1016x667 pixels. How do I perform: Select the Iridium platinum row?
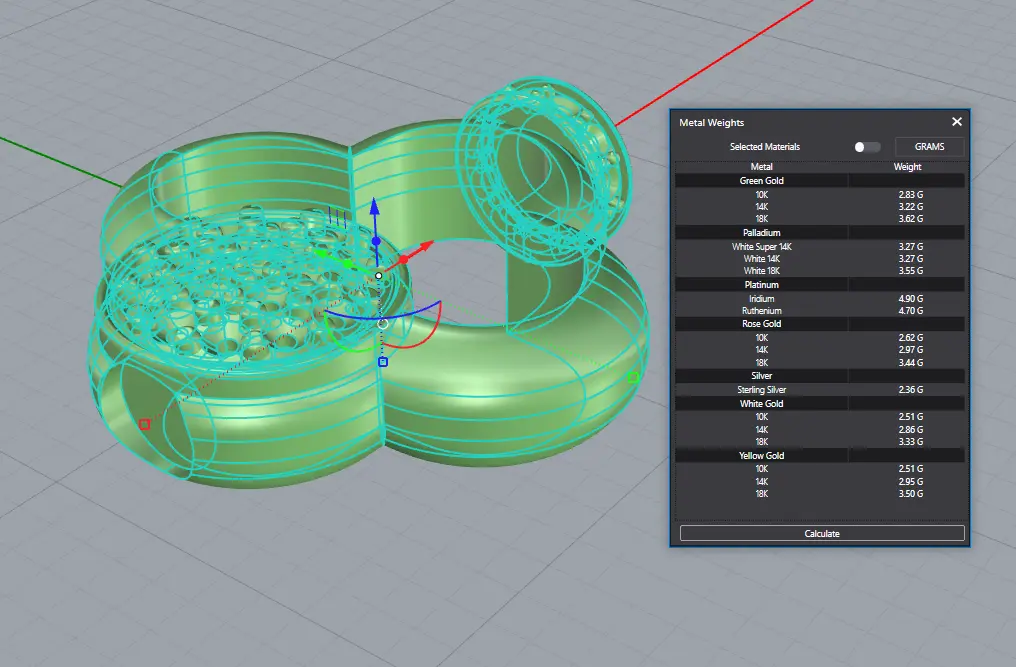click(761, 299)
